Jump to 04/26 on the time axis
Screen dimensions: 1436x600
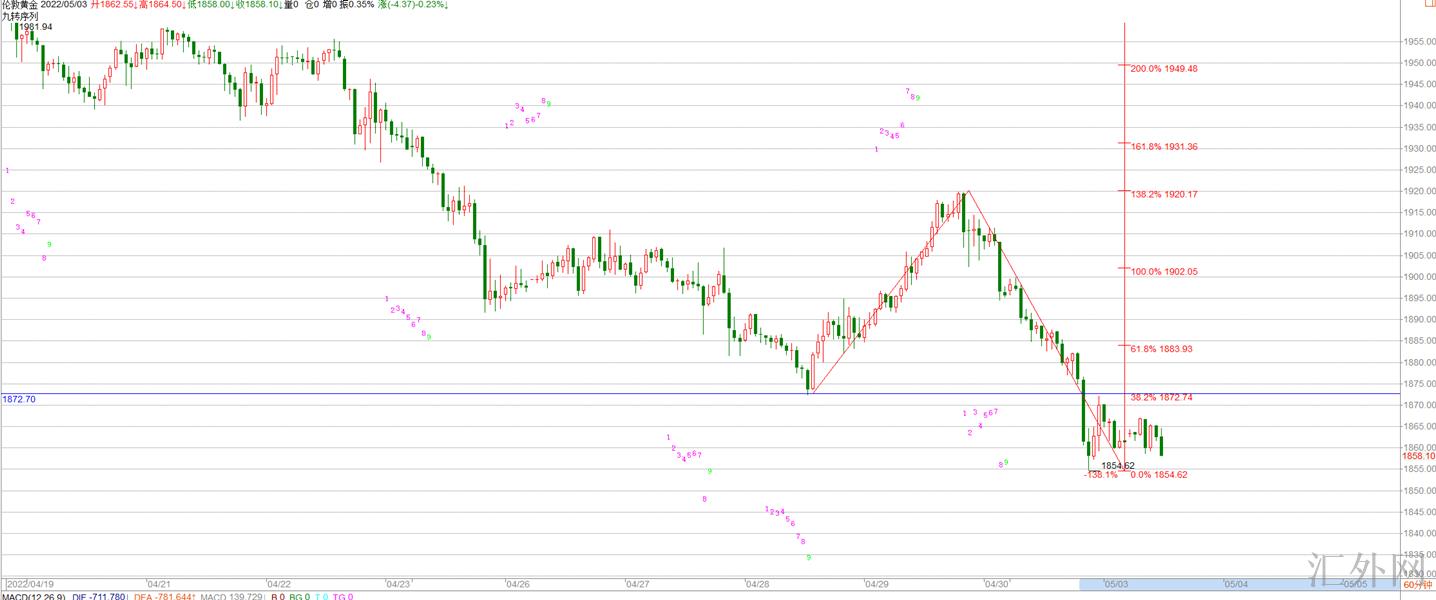(517, 584)
